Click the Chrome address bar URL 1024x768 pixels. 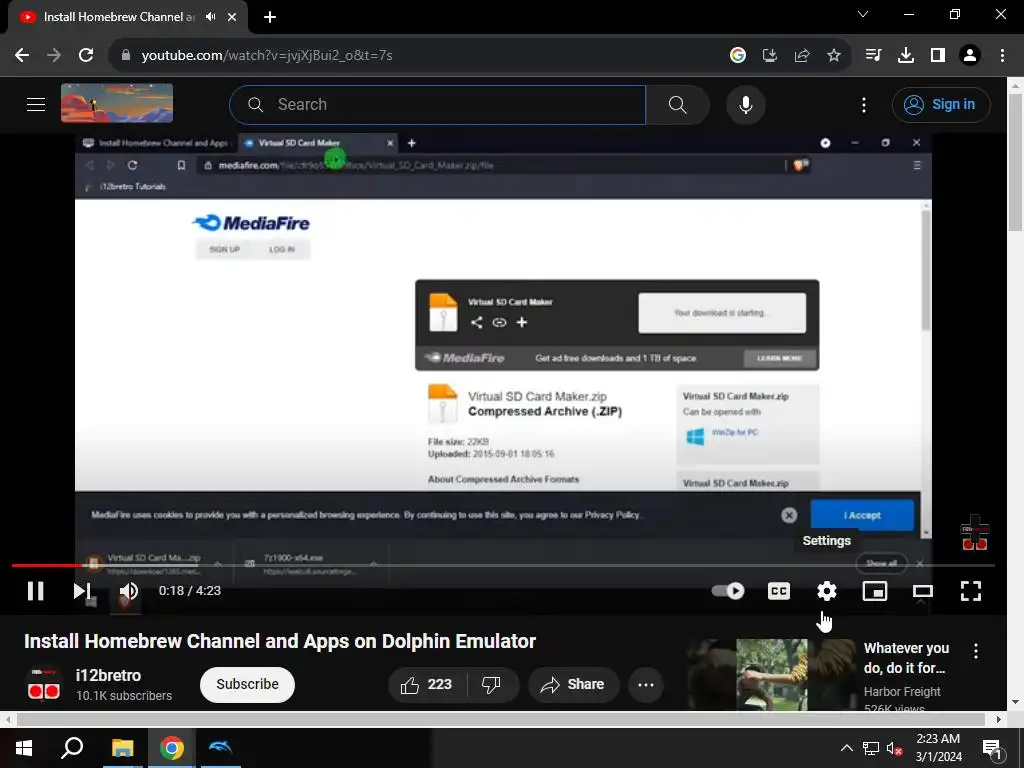coord(266,56)
